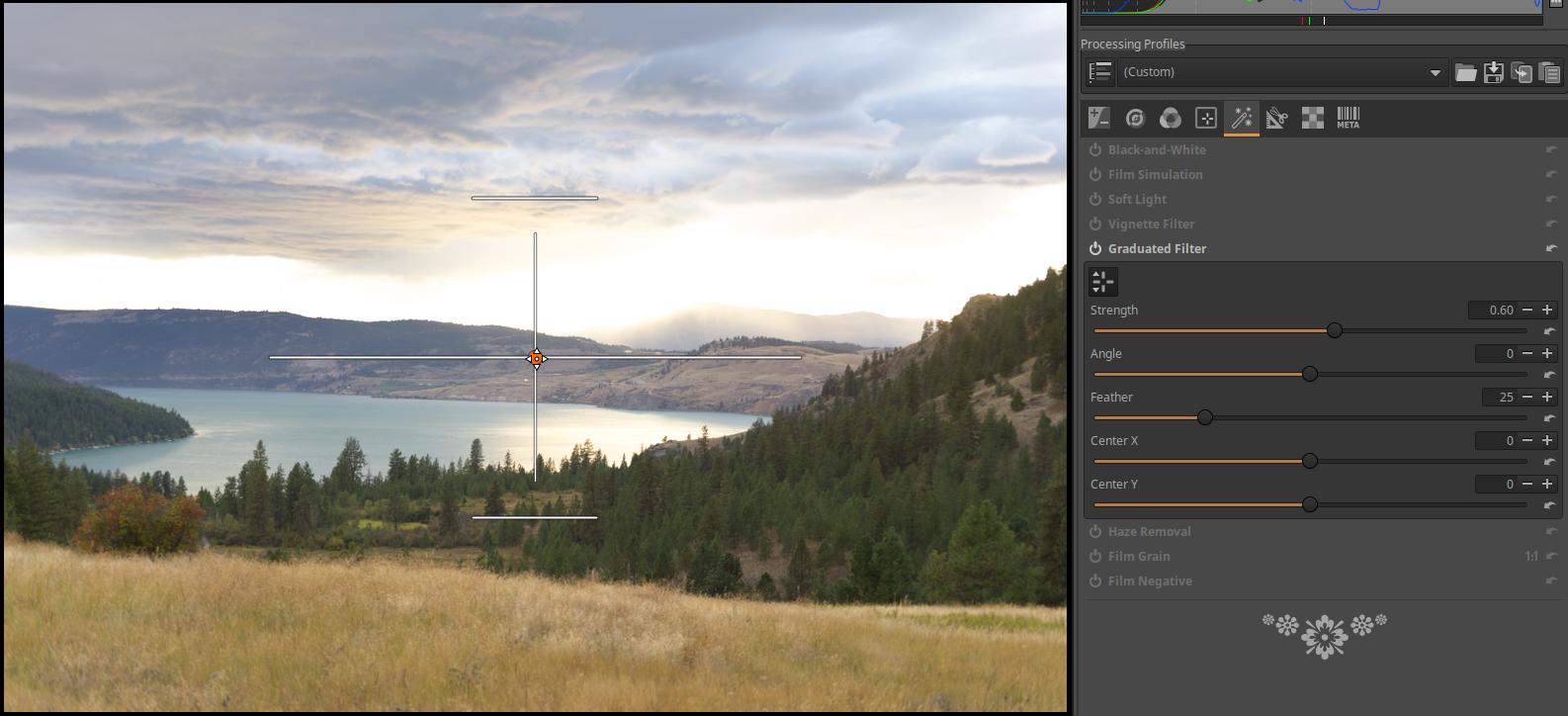Toggle the profile fill mode icon

(x=1099, y=72)
